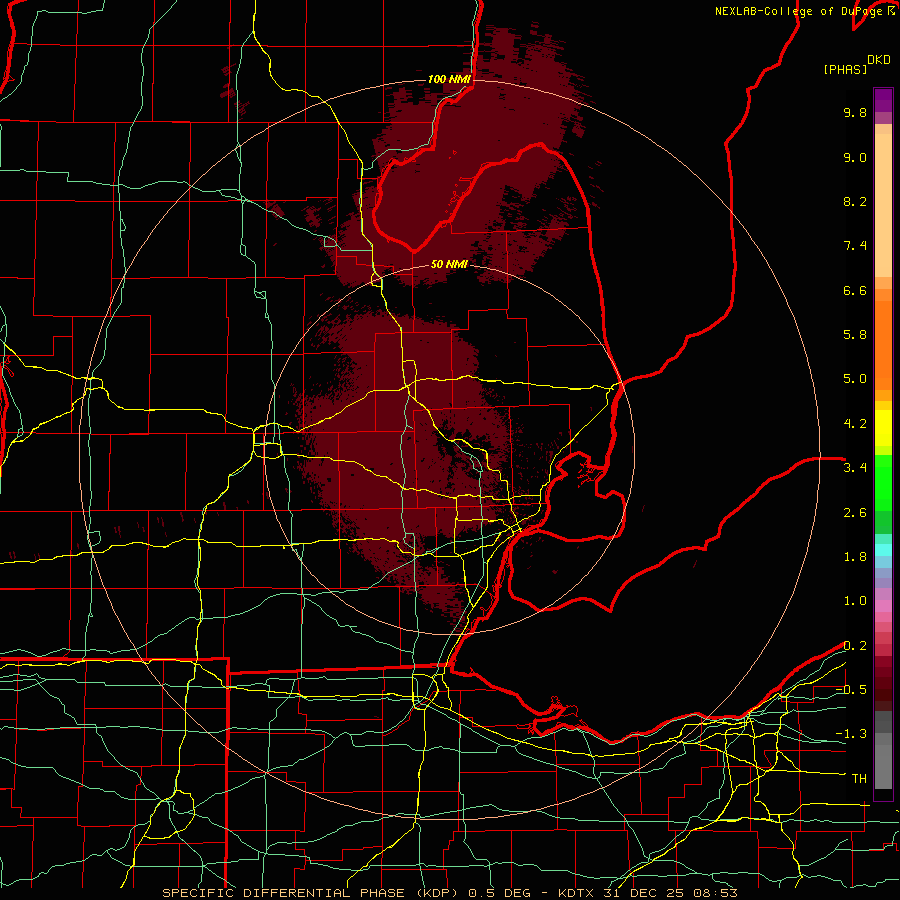
Task: Click the -1.3 value on the color scale
Action: coord(851,734)
